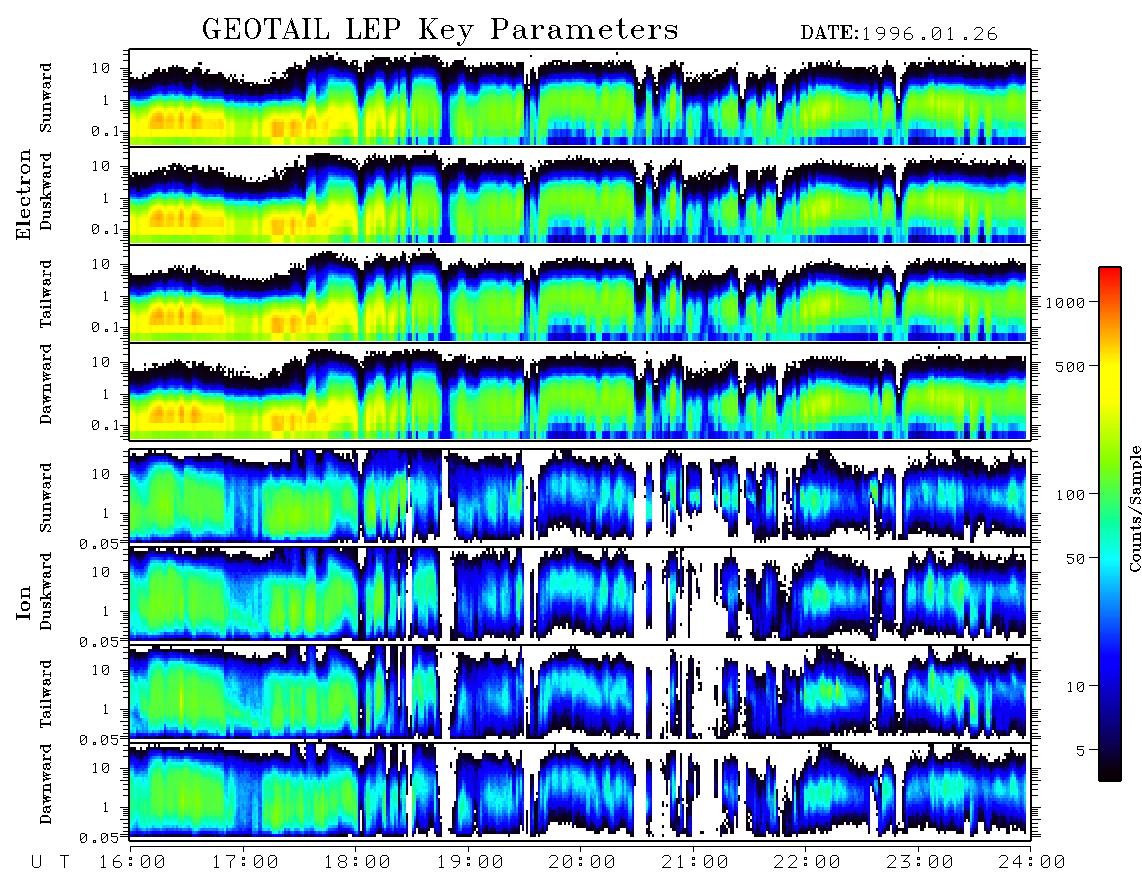Open the ion Duskward spectrogram panel
The height and width of the screenshot is (880, 1142).
[580, 594]
